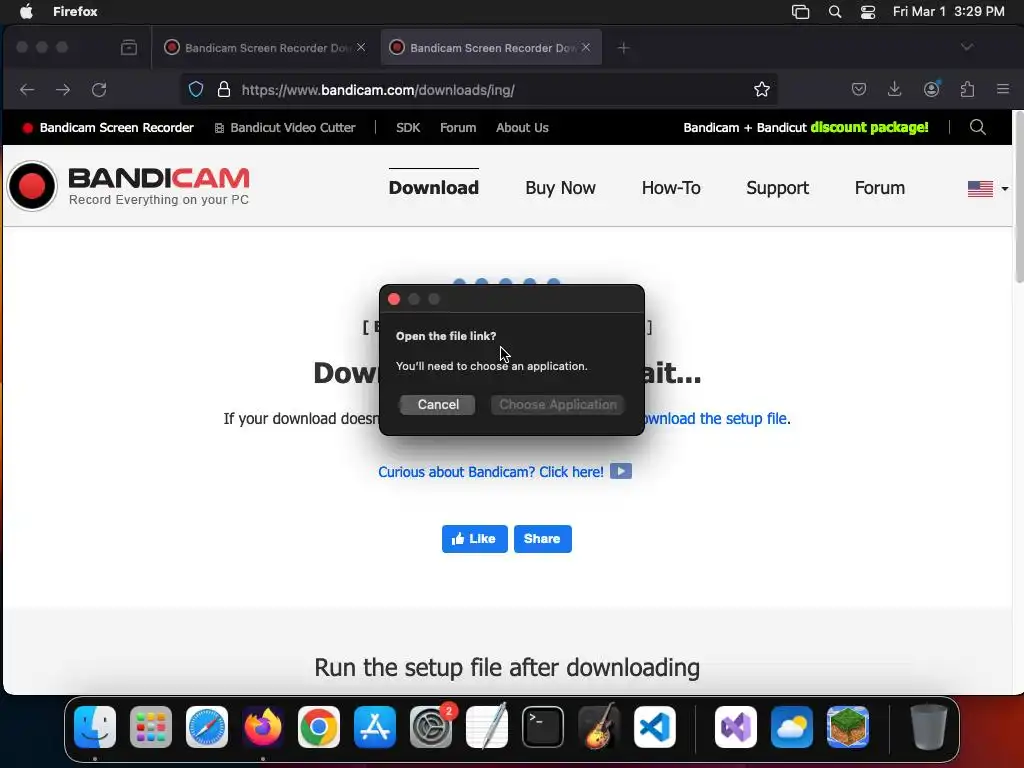Open Launchpad from the dock
The width and height of the screenshot is (1024, 768).
pyautogui.click(x=151, y=727)
